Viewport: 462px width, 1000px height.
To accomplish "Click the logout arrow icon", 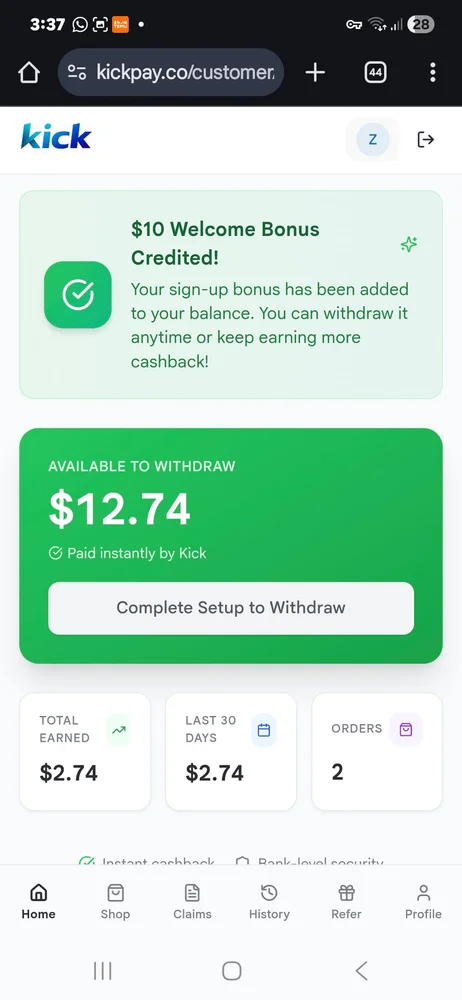I will (x=426, y=140).
